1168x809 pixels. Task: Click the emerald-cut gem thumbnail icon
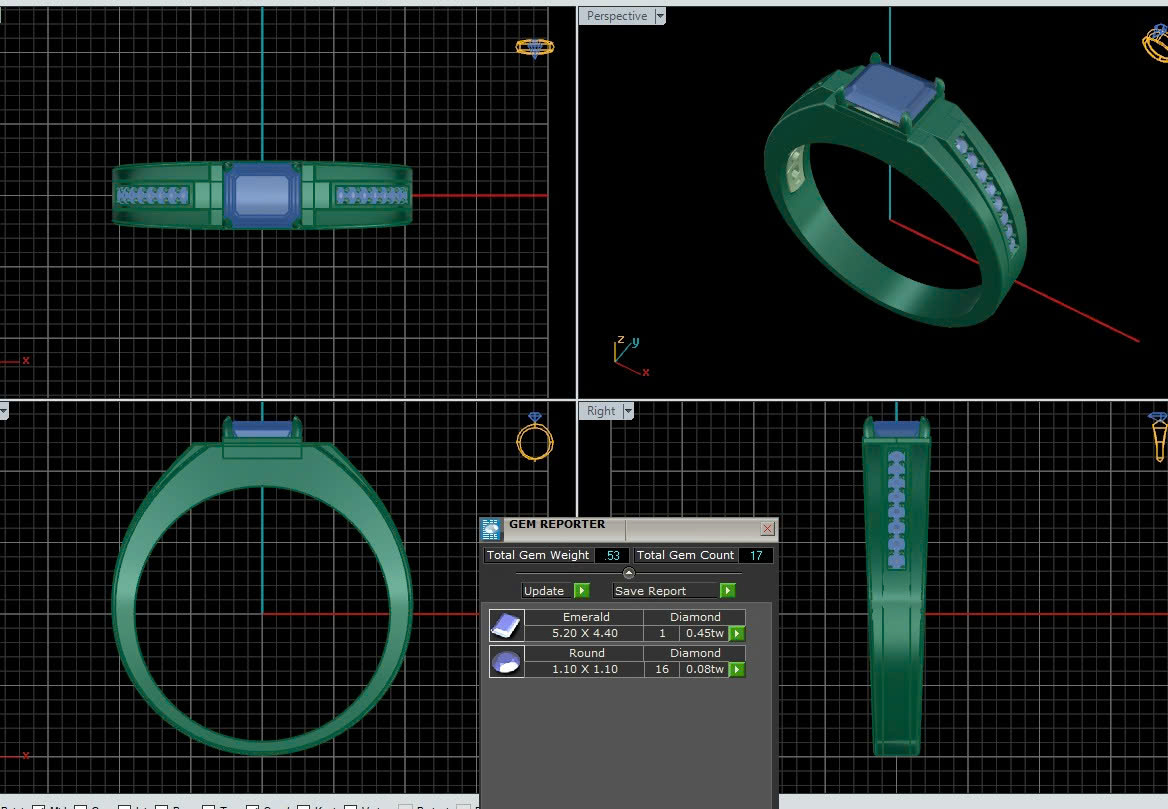click(506, 626)
